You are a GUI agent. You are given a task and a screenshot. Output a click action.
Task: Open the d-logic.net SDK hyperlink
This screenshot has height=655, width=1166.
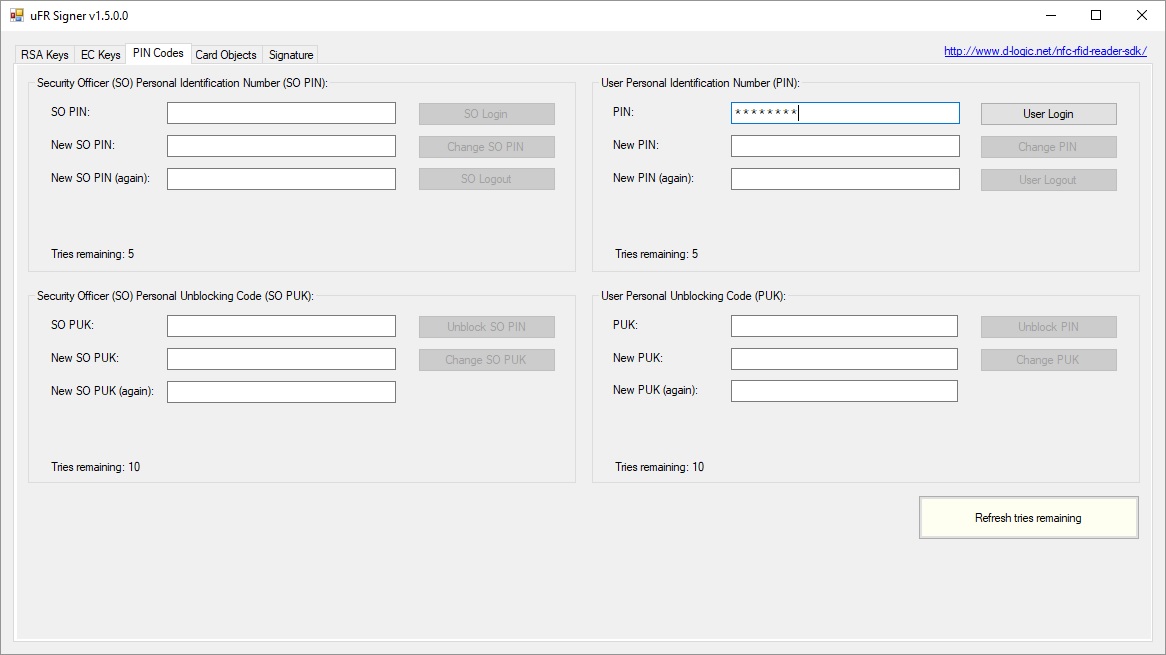click(x=1045, y=51)
